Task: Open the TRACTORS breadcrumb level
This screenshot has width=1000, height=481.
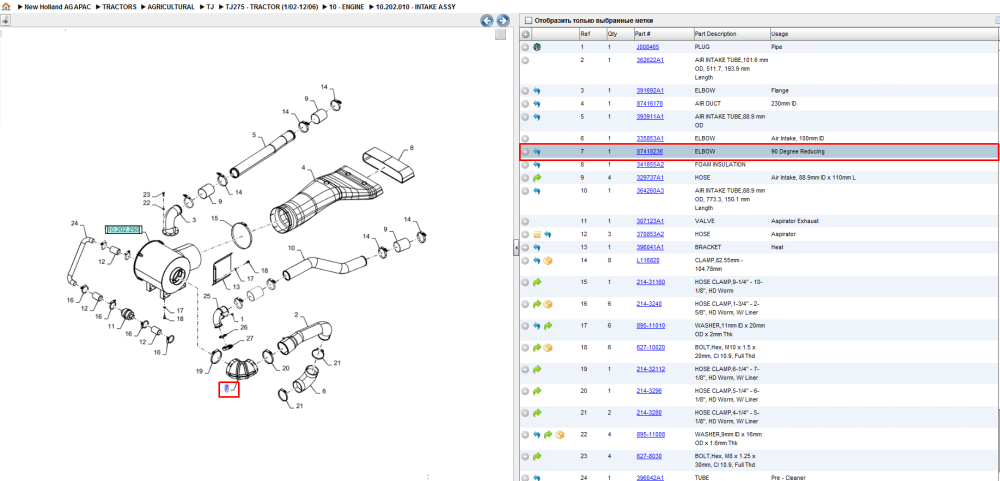Action: (120, 6)
